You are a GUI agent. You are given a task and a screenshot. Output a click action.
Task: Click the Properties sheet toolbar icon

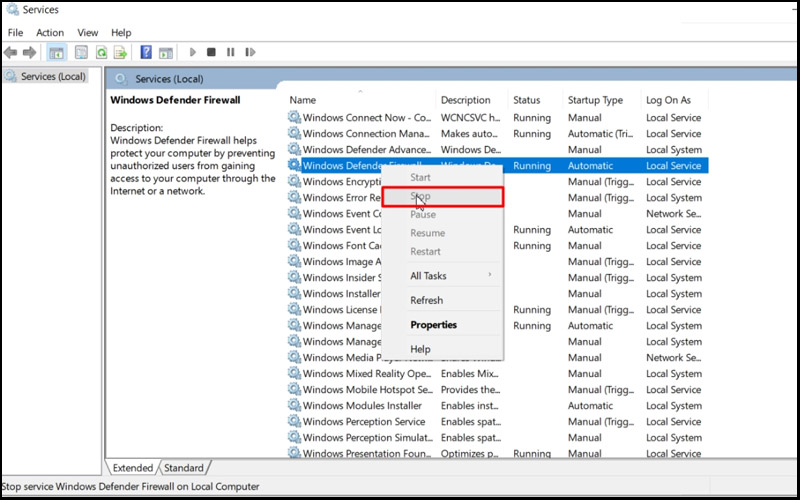point(81,52)
